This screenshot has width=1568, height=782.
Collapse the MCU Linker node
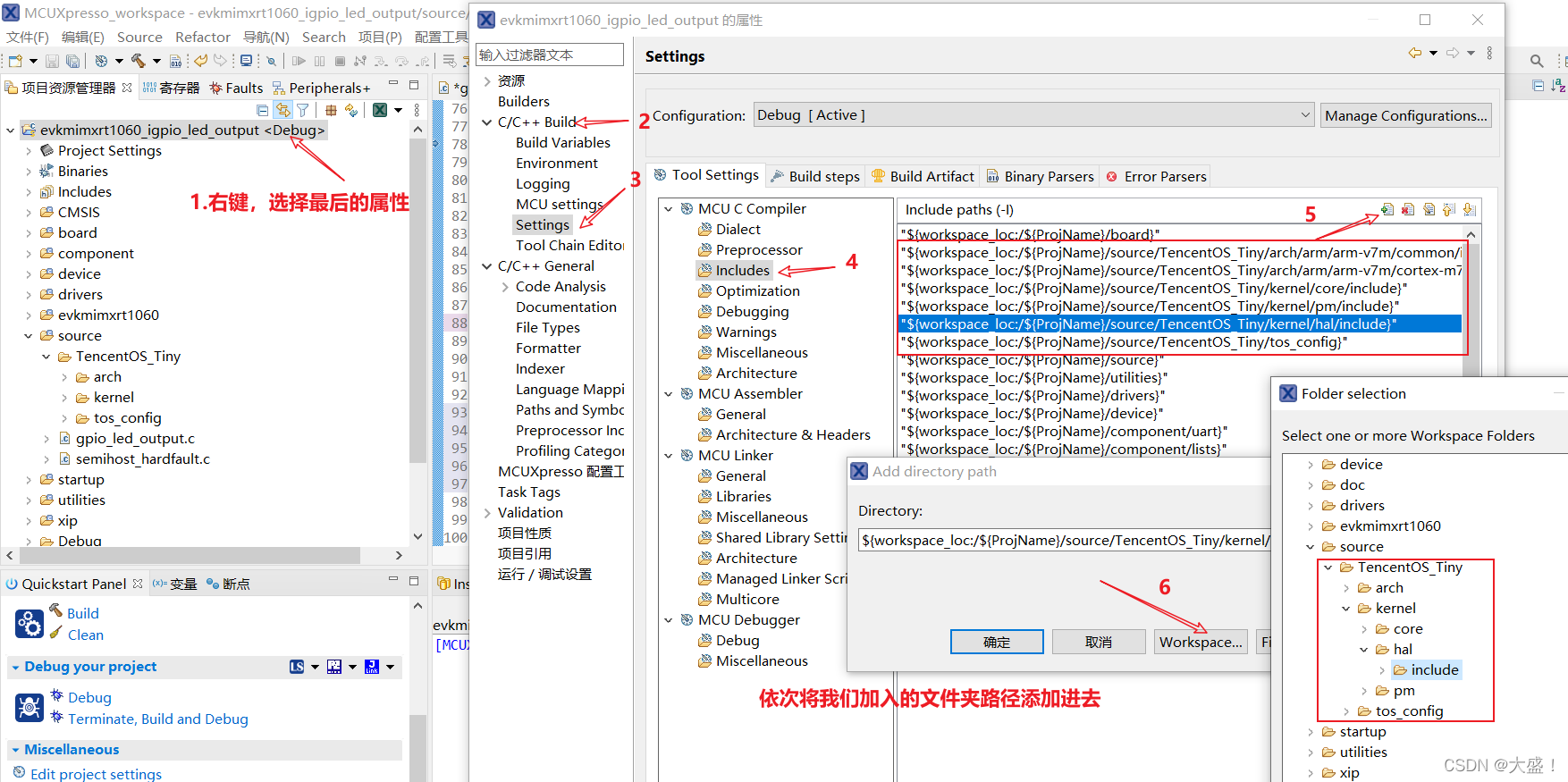(669, 456)
